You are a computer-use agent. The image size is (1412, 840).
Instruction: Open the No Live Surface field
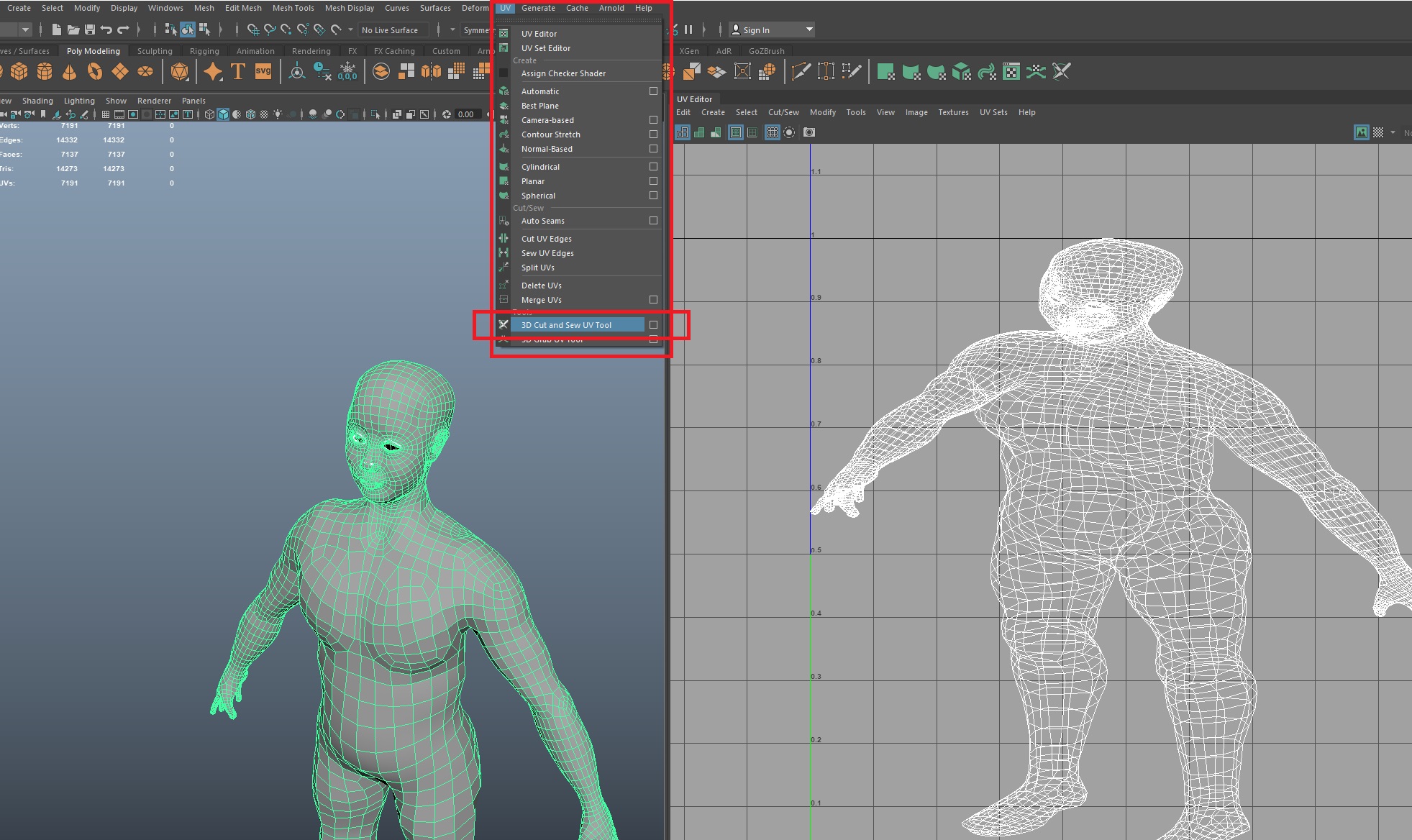tap(392, 29)
